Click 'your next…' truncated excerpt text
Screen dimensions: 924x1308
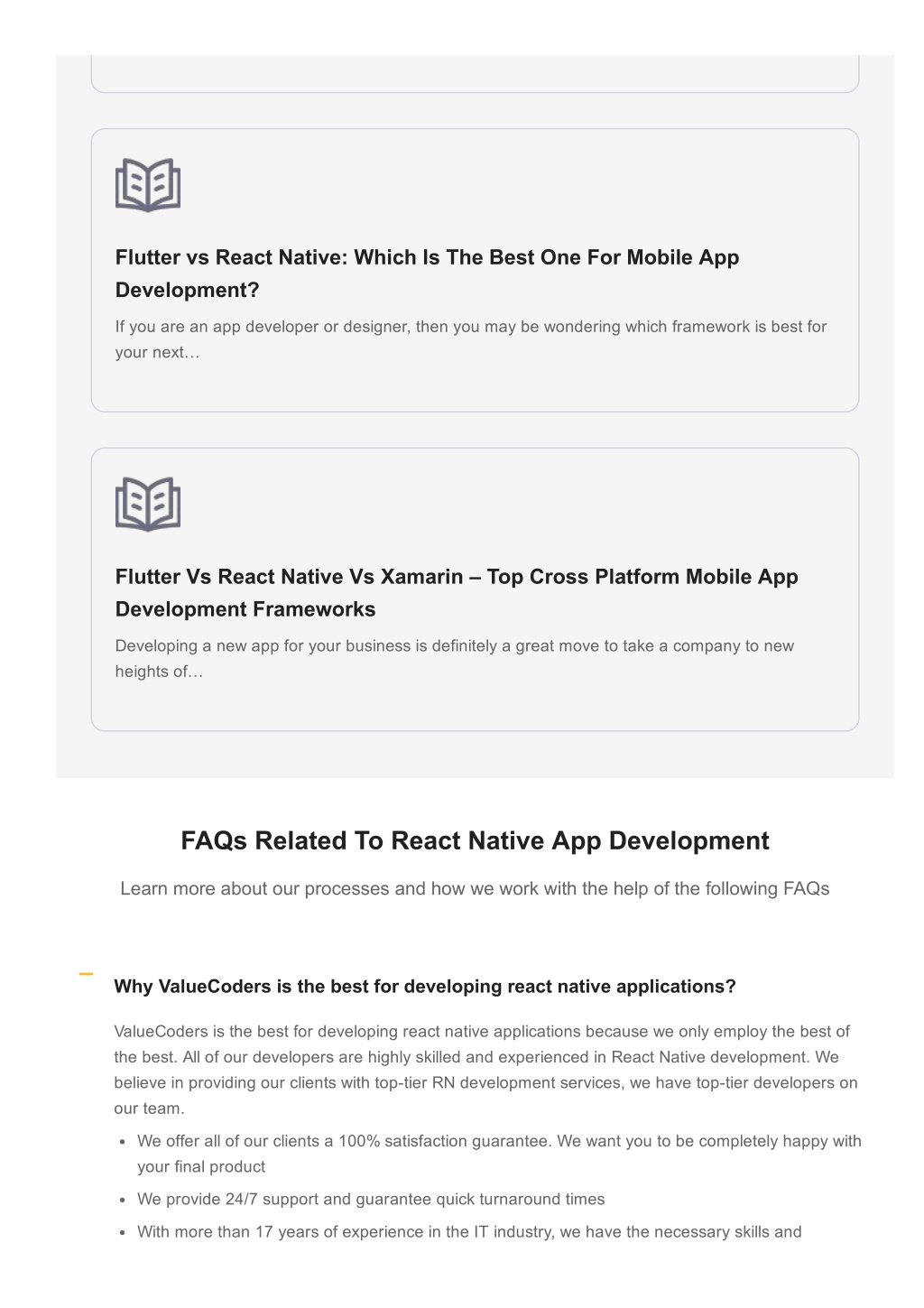coord(157,352)
